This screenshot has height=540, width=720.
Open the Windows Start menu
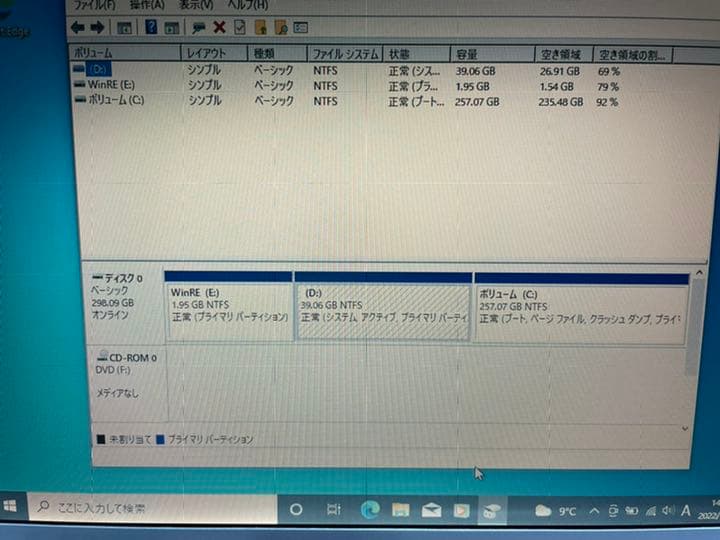10,506
